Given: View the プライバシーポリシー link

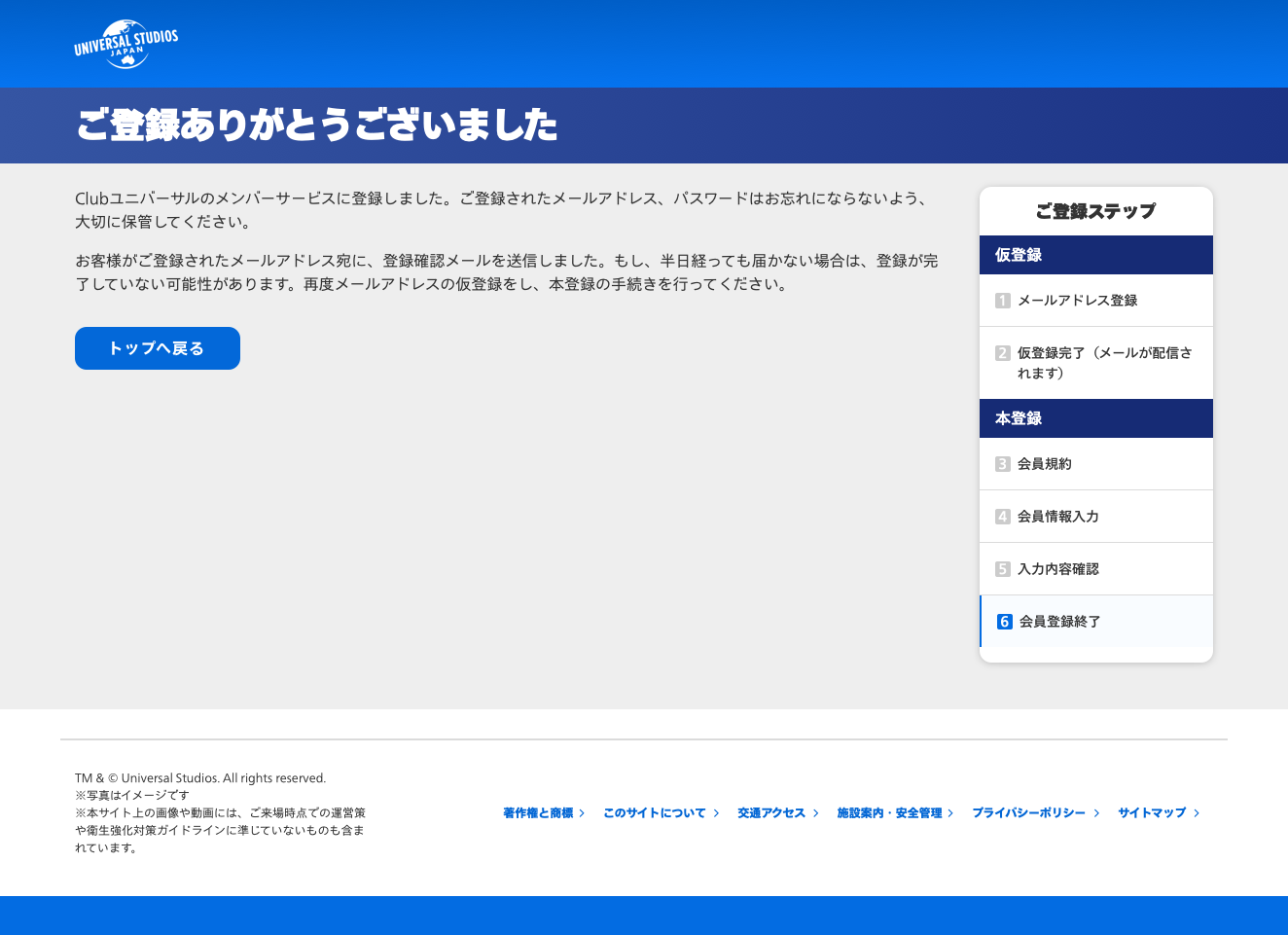Looking at the screenshot, I should coord(1036,813).
